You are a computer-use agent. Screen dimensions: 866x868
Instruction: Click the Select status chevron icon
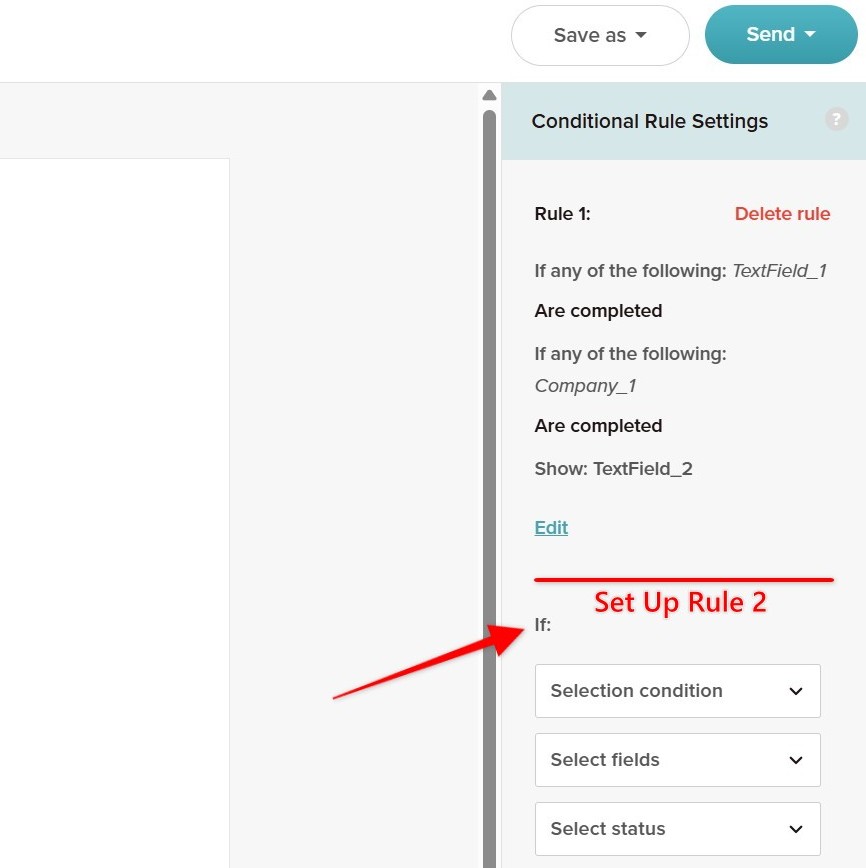[x=796, y=829]
